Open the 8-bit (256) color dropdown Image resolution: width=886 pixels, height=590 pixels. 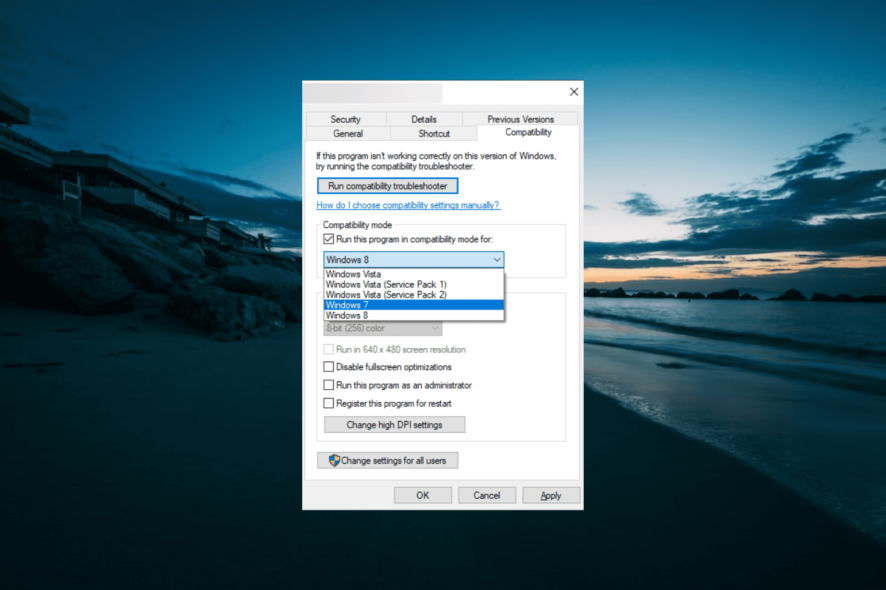tap(383, 328)
